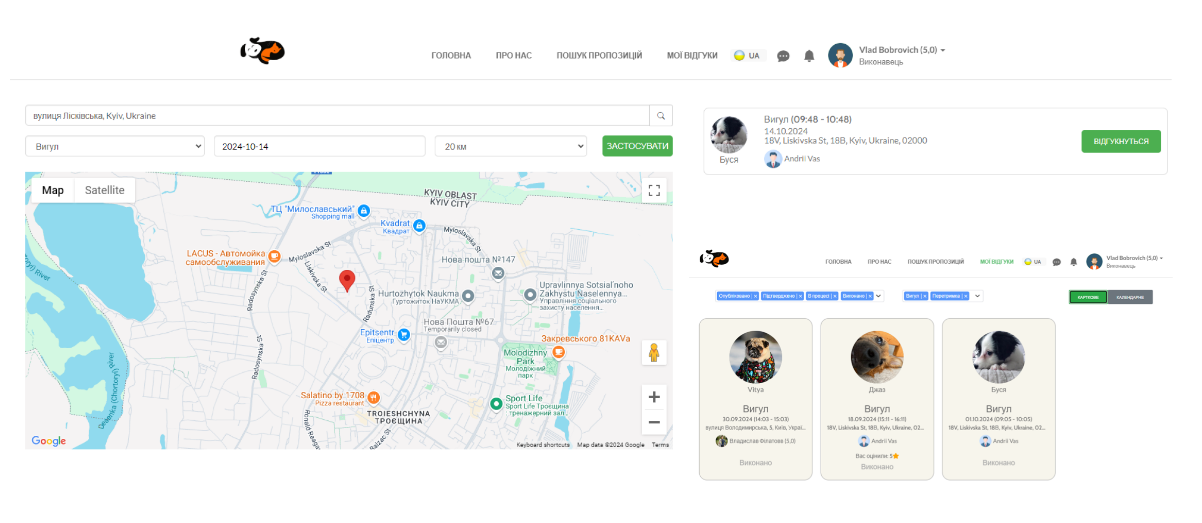Viewport: 1202px width, 523px height.
Task: Open Мої відгуки in top menu
Action: tap(692, 56)
